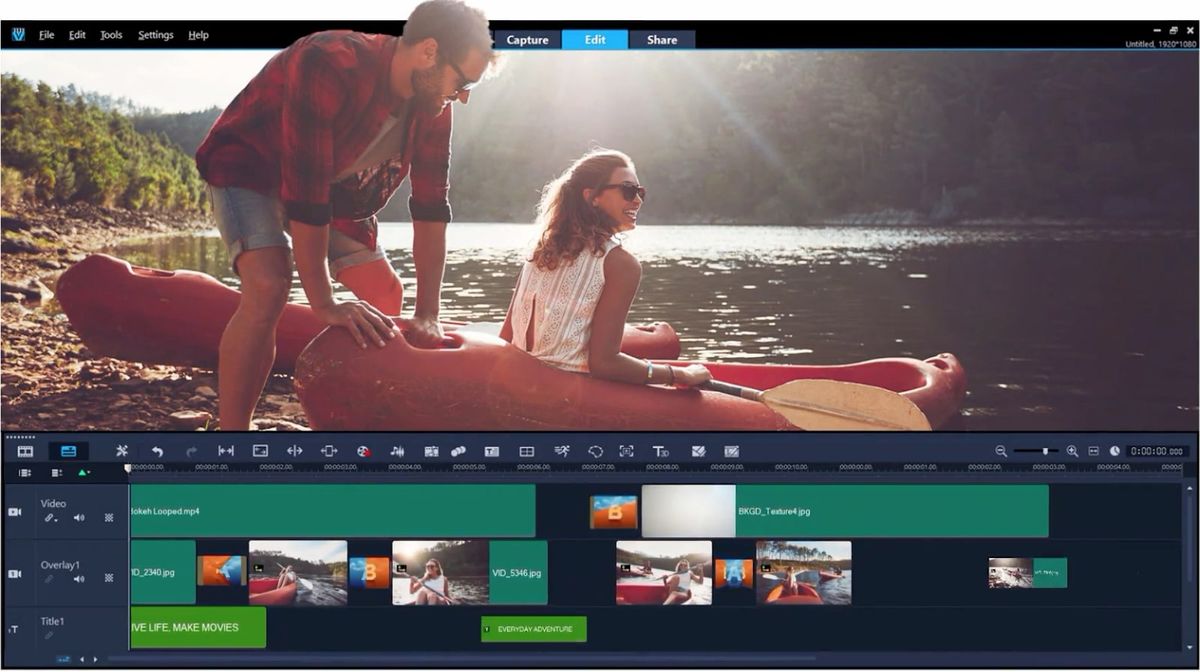Open the Time Remapping runner icon

pyautogui.click(x=562, y=452)
